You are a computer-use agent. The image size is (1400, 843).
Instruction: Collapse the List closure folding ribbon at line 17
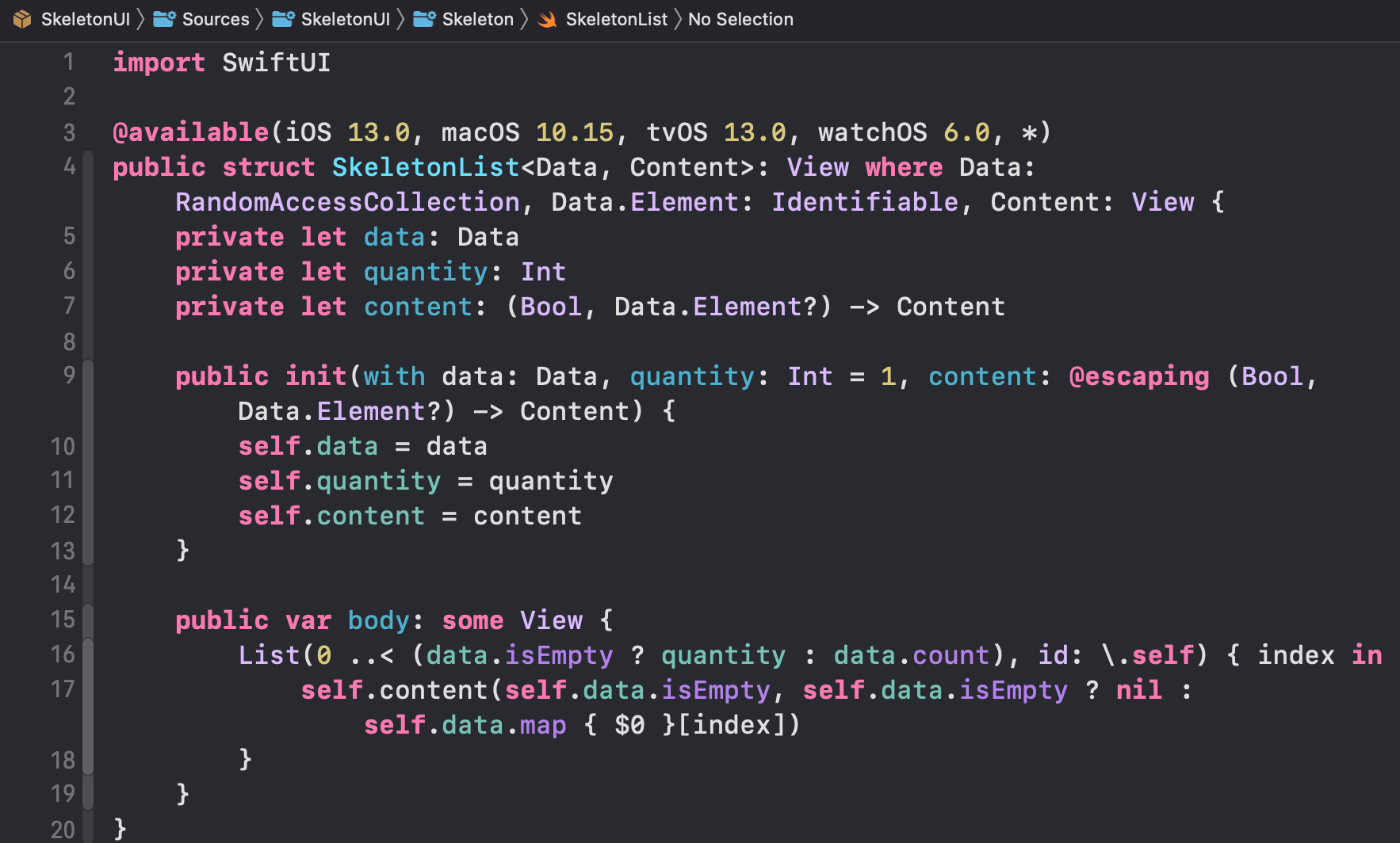pyautogui.click(x=88, y=707)
